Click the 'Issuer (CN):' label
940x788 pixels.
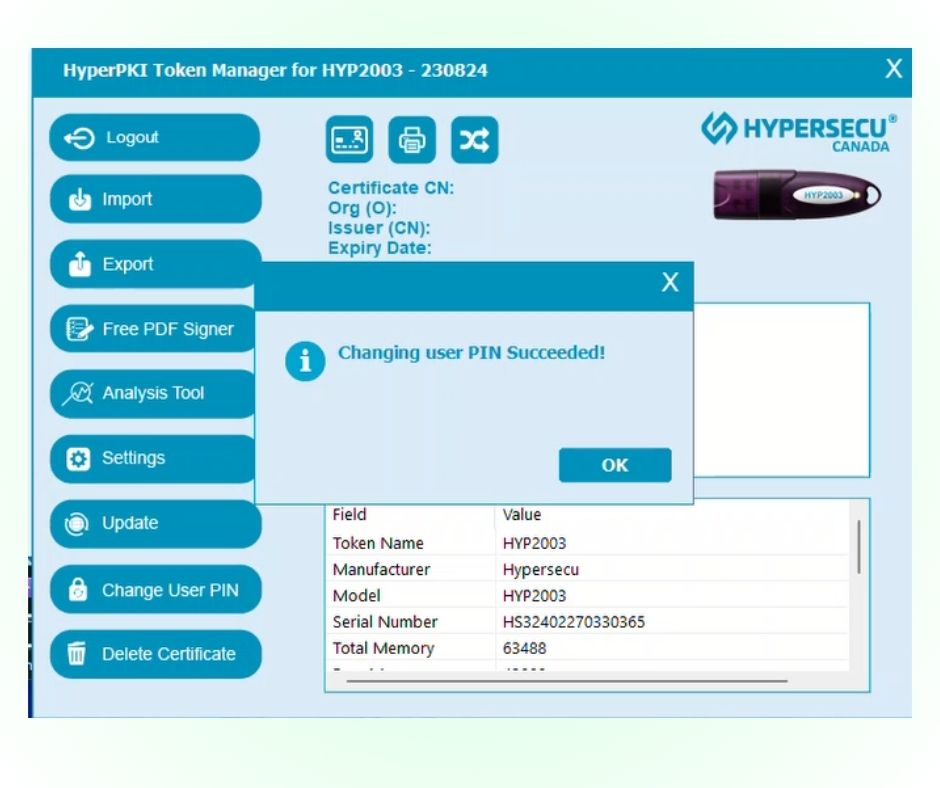point(379,228)
